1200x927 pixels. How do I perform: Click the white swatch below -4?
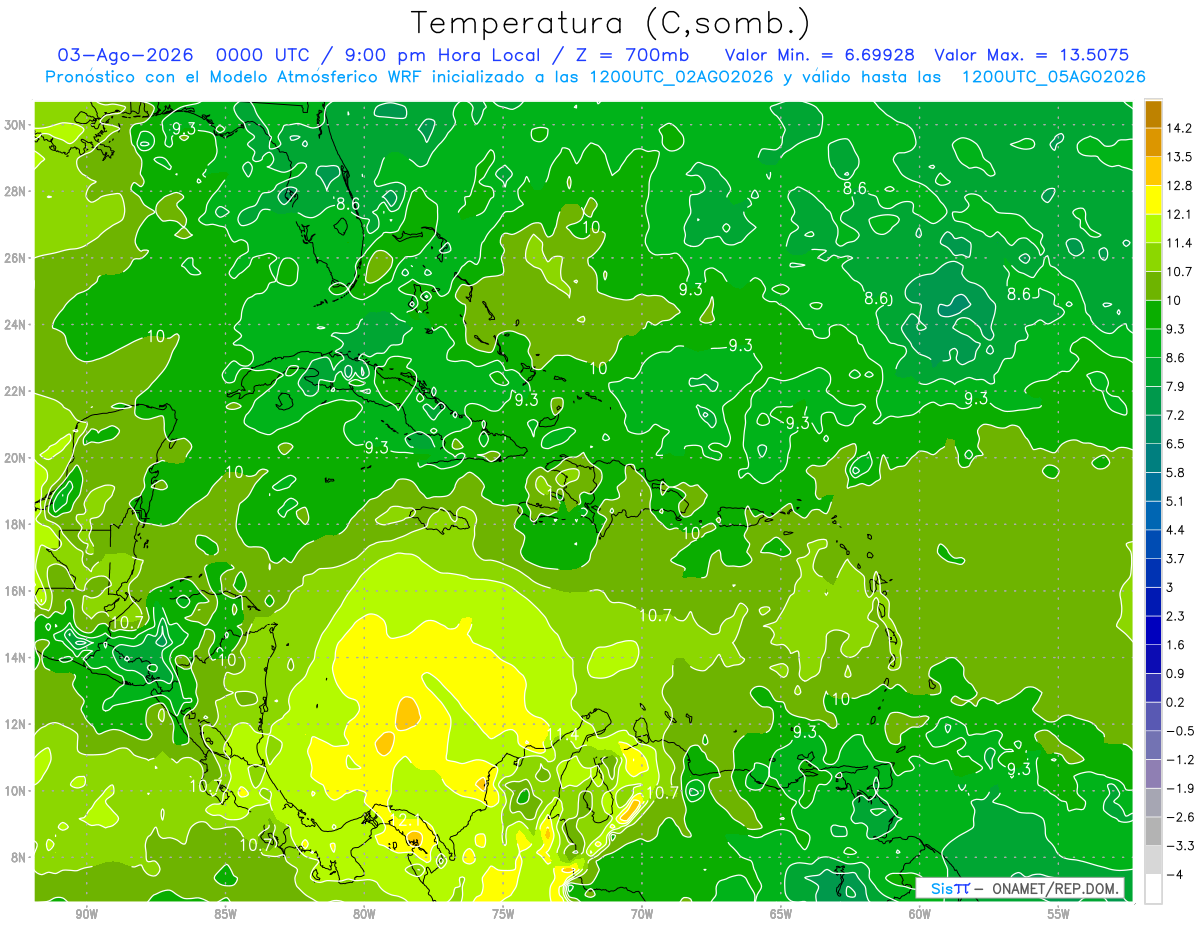coord(1153,889)
